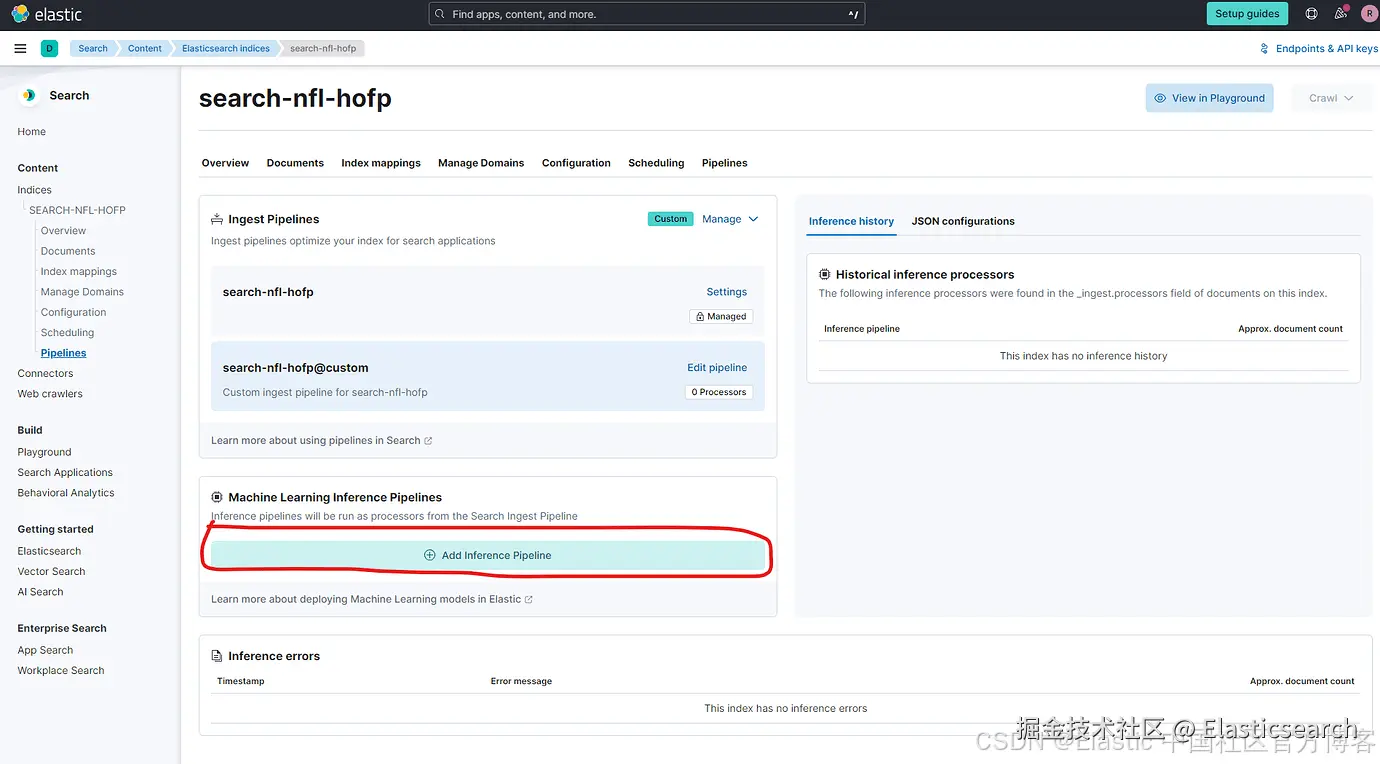Open Learn more about deploying ML models link

click(372, 599)
